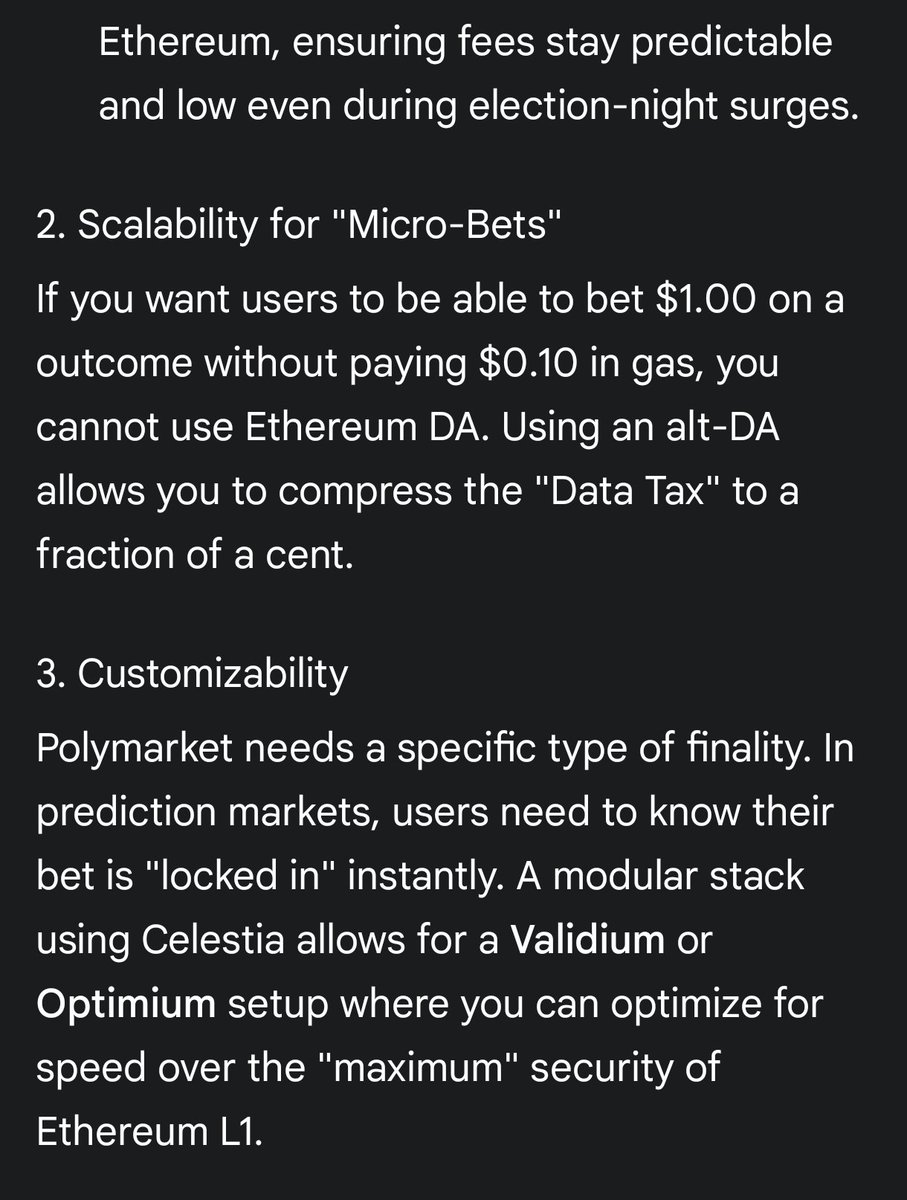Click "Ethereum L1." at the end
Viewport: 907px width, 1200px height.
pyautogui.click(x=148, y=1132)
